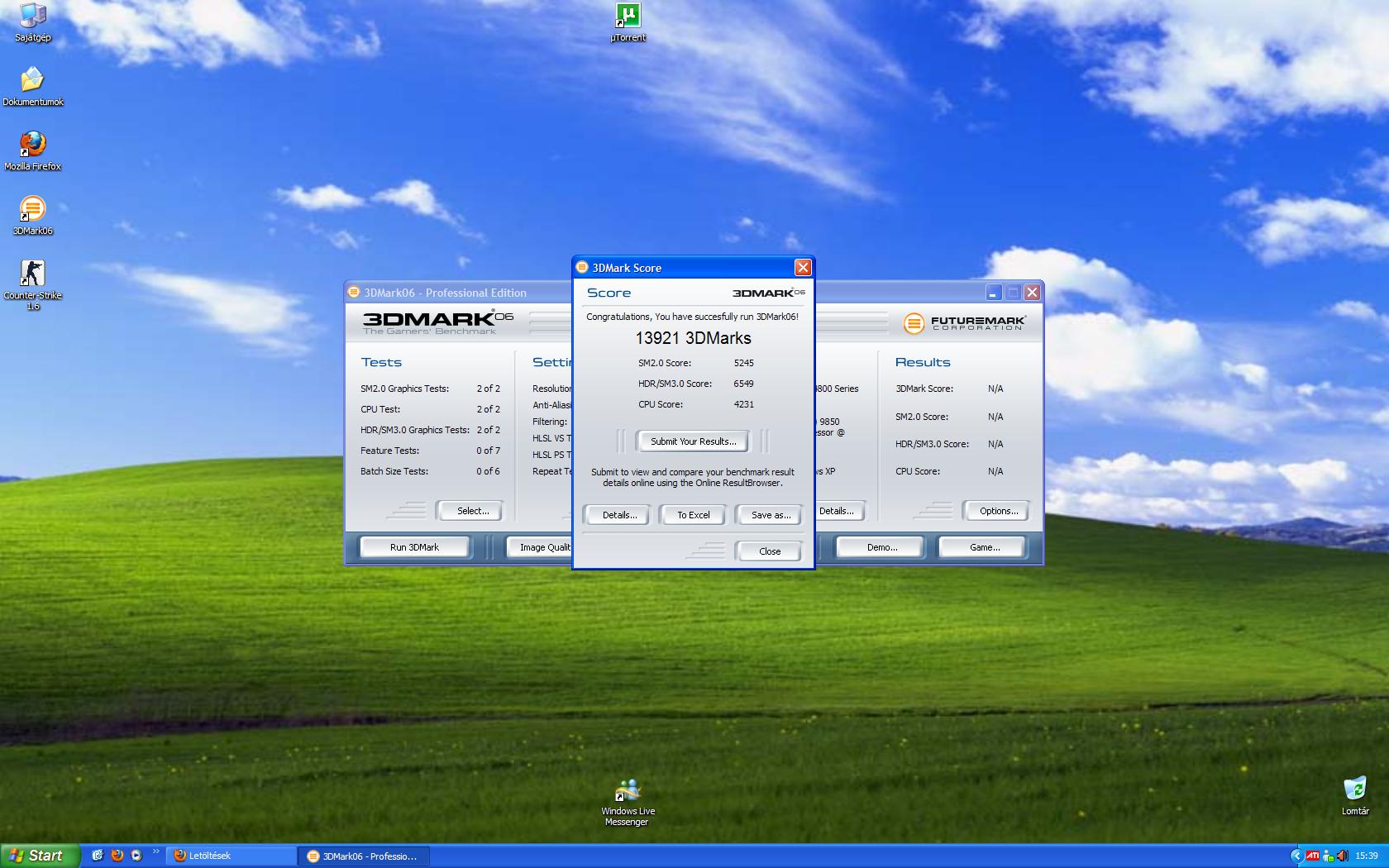1389x868 pixels.
Task: Select the Counter-Strike 1.6 desktop icon
Action: (x=32, y=285)
